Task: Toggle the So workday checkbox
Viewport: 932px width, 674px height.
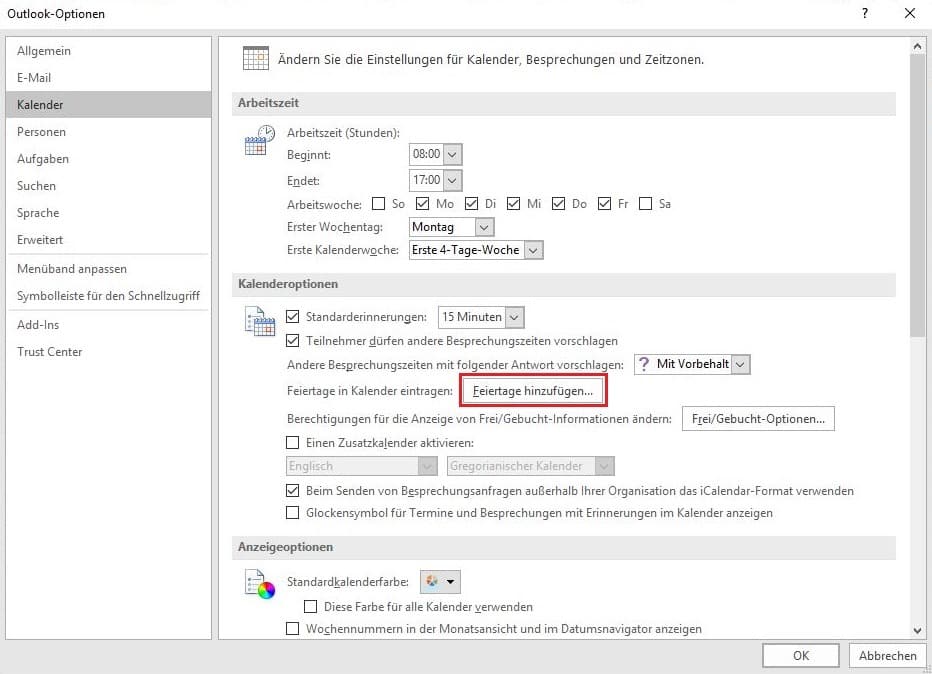Action: [x=379, y=204]
